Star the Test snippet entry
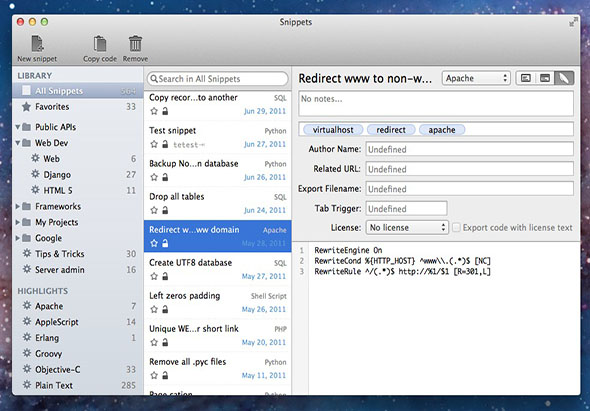 [154, 144]
